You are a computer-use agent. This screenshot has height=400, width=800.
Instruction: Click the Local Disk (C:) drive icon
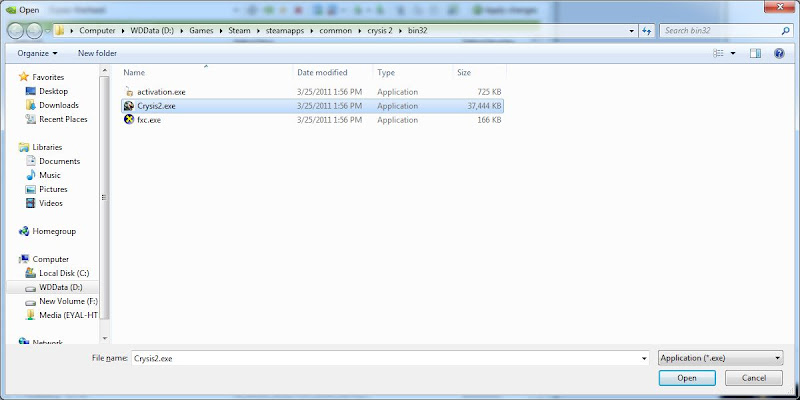click(x=31, y=273)
